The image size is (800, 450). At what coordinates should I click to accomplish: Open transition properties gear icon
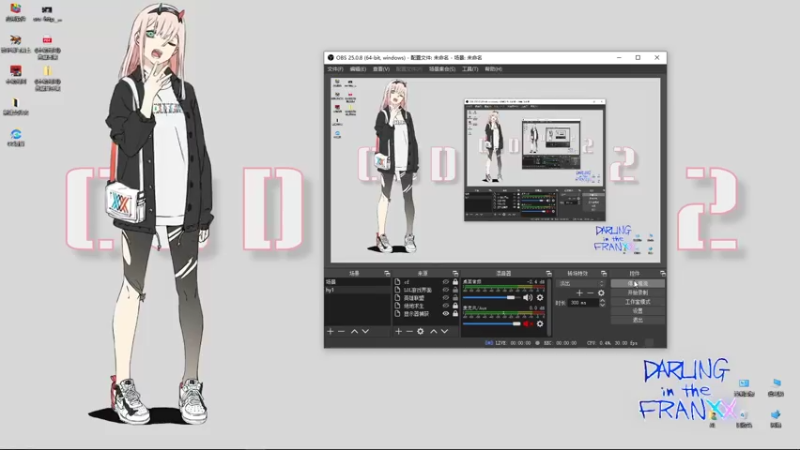tap(602, 293)
